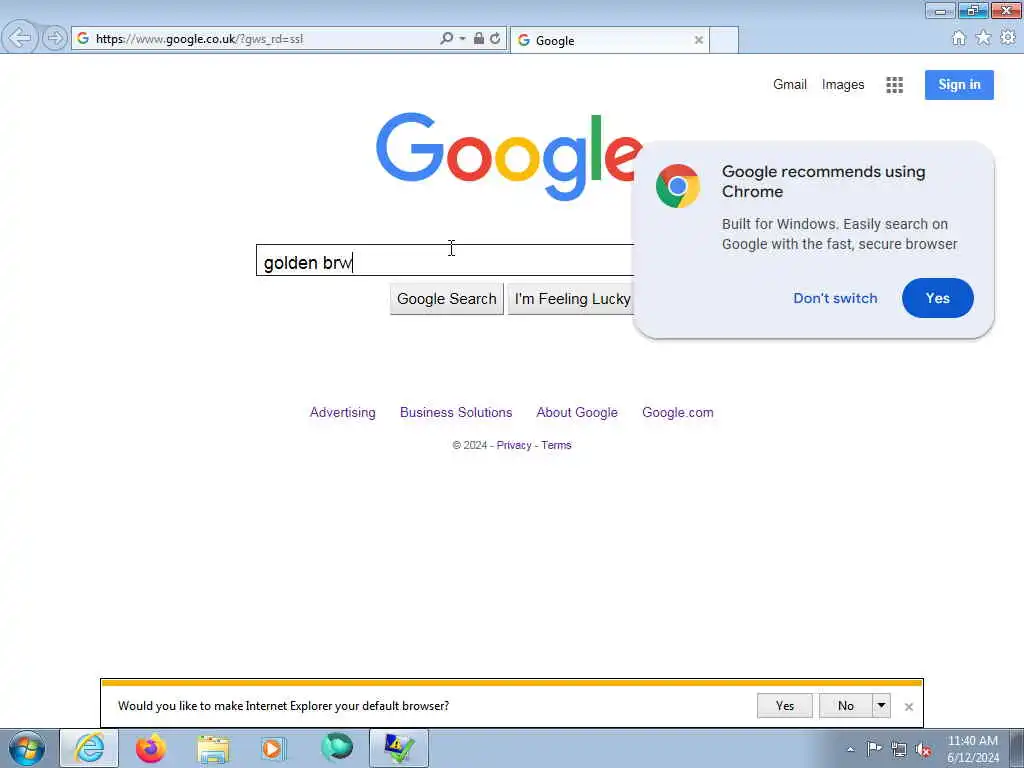Open the Tools gear menu
Viewport: 1024px width, 768px height.
(x=1008, y=38)
